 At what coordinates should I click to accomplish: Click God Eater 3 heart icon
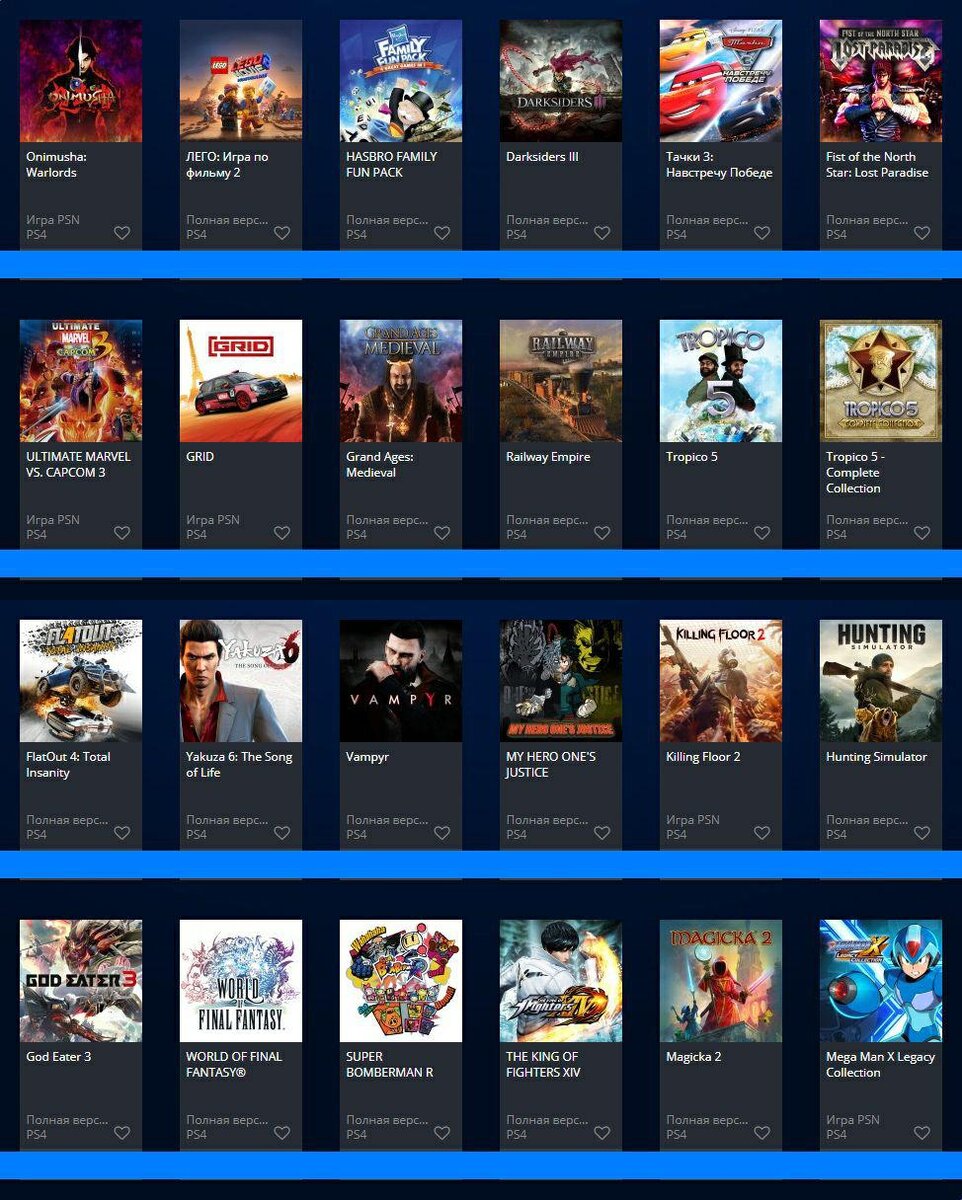(122, 1133)
